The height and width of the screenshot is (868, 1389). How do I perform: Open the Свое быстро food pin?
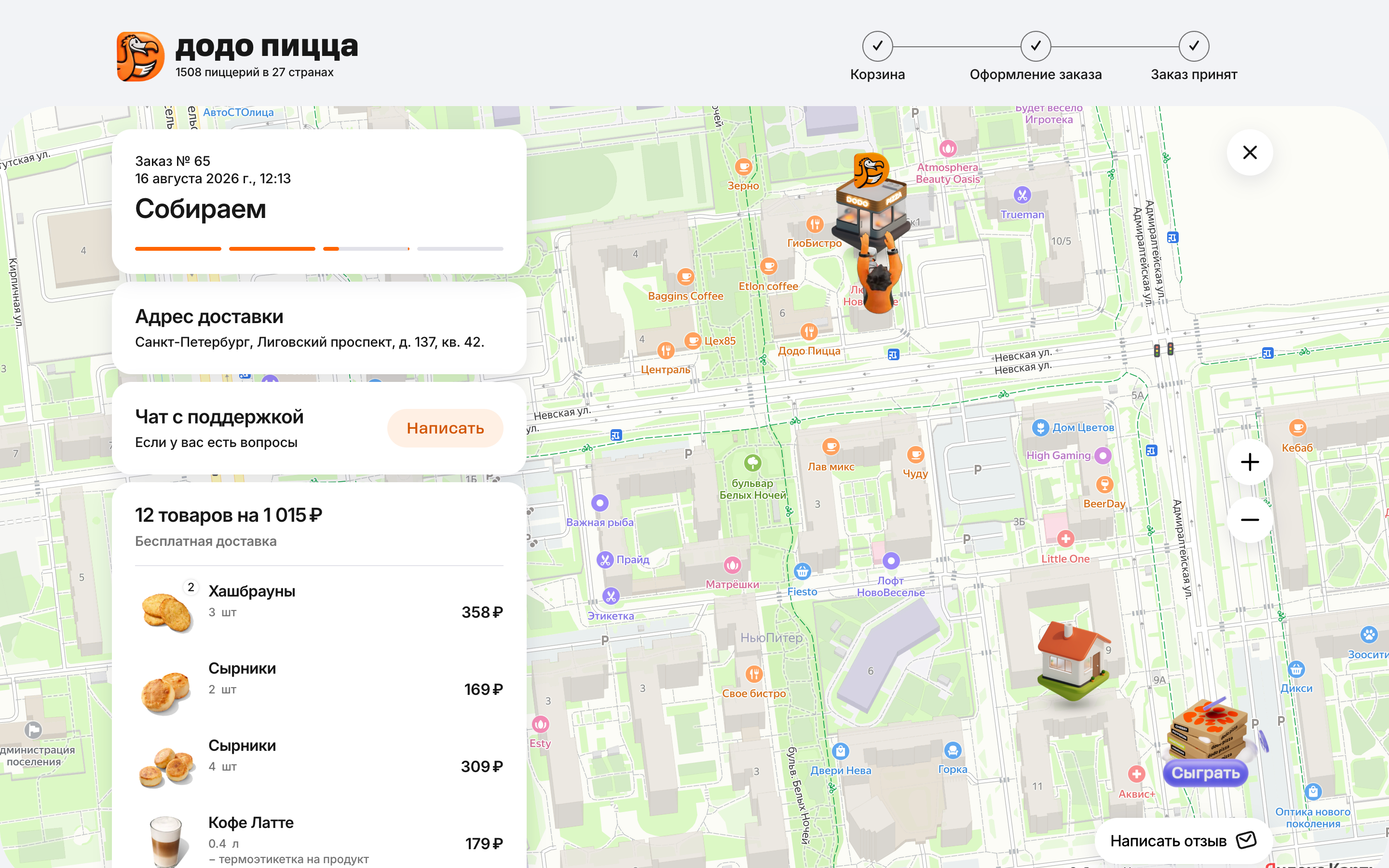pyautogui.click(x=754, y=674)
